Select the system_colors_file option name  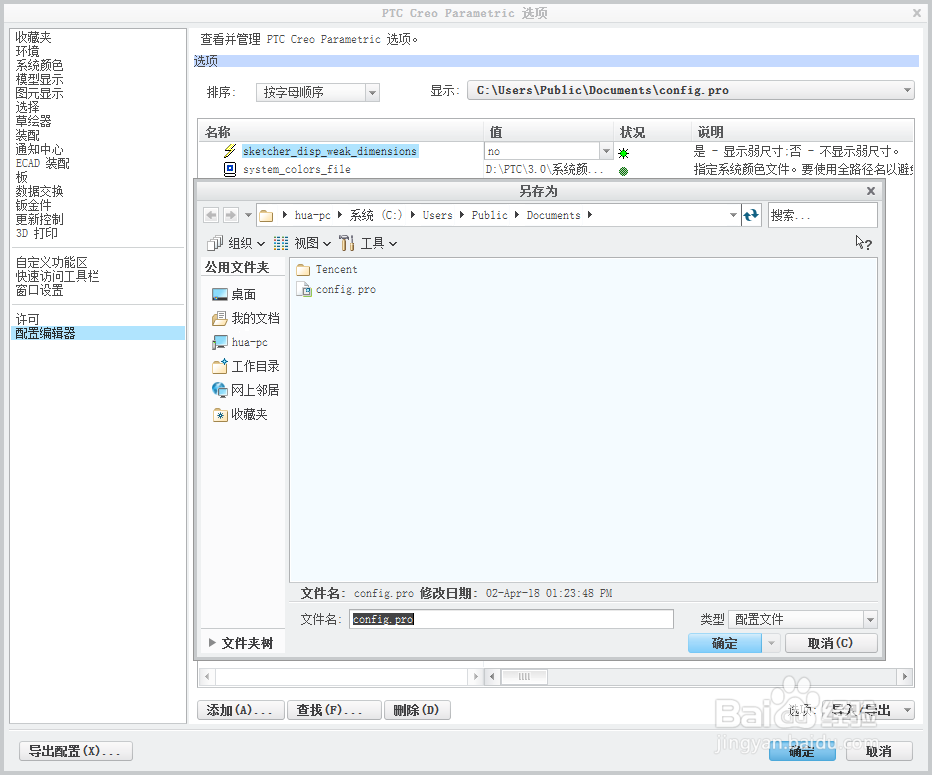pos(297,169)
